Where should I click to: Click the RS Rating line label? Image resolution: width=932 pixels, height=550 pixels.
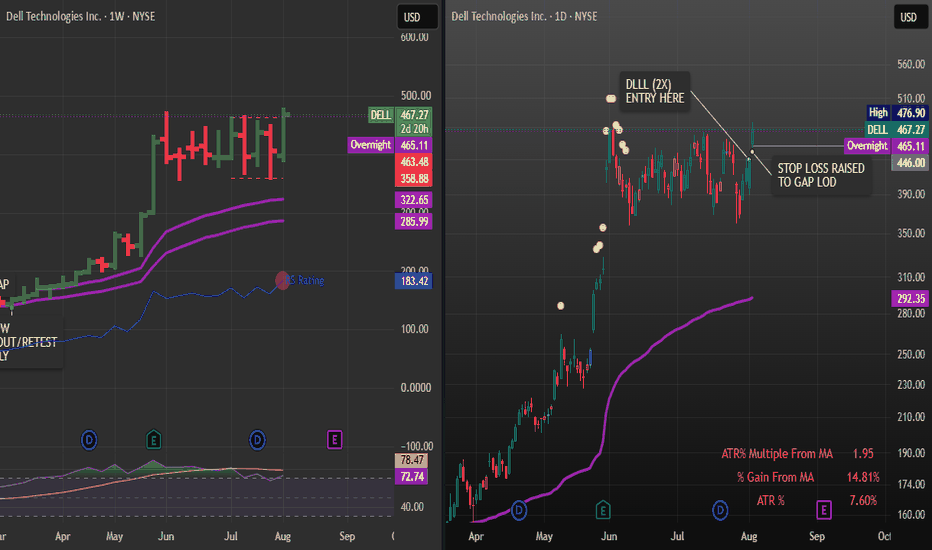tap(305, 280)
